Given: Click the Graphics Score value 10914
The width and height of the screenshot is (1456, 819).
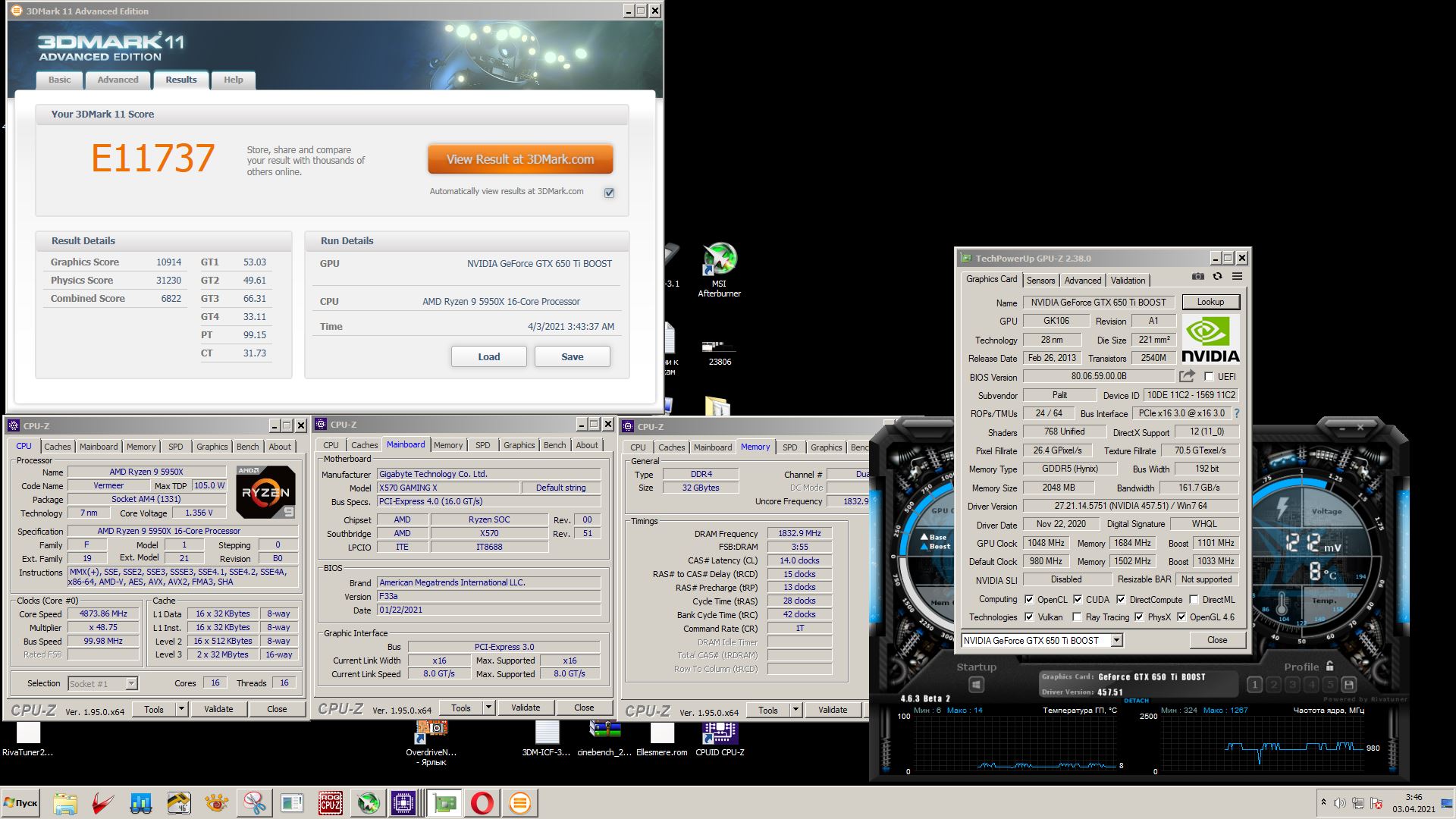Looking at the screenshot, I should pos(168,262).
